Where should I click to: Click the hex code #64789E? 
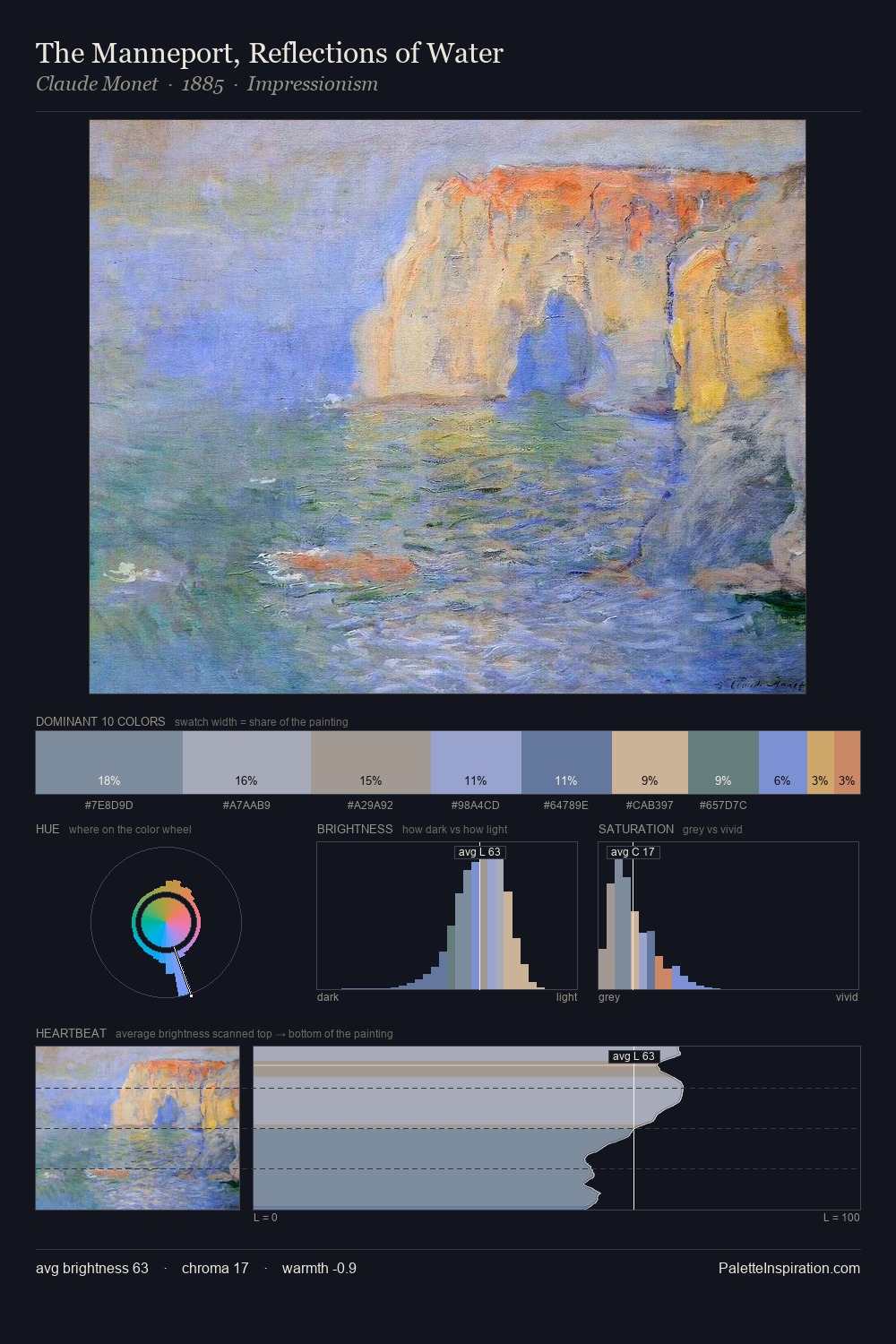pyautogui.click(x=566, y=806)
